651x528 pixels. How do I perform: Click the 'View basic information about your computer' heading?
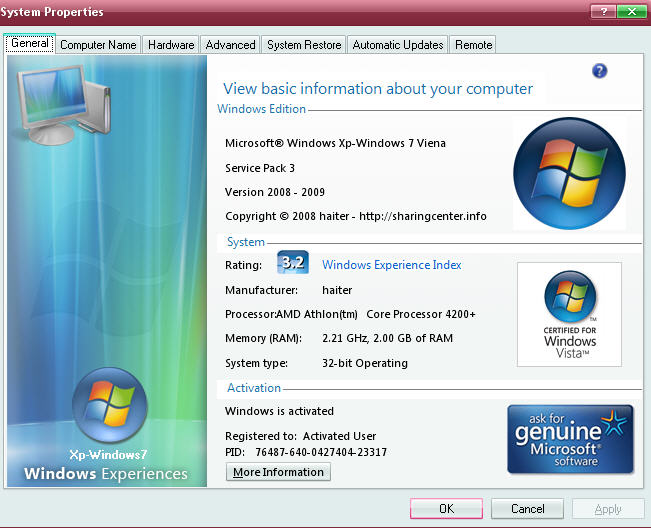tap(378, 89)
